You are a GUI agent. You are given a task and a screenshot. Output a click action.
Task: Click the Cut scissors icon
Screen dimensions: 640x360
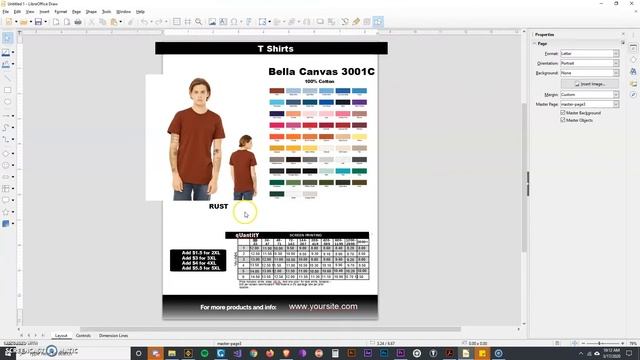pyautogui.click(x=91, y=22)
